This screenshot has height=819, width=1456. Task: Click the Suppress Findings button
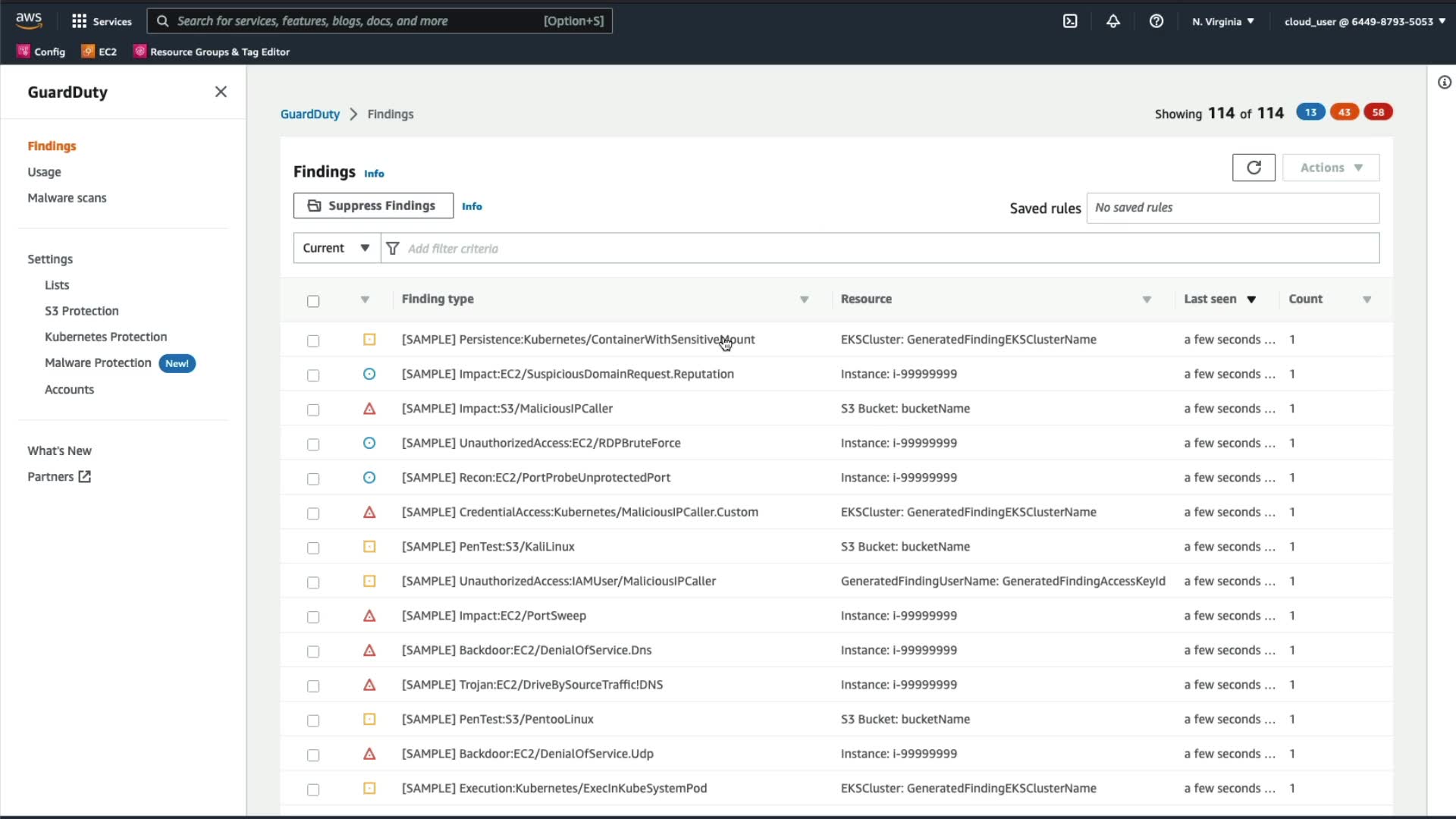(x=373, y=206)
